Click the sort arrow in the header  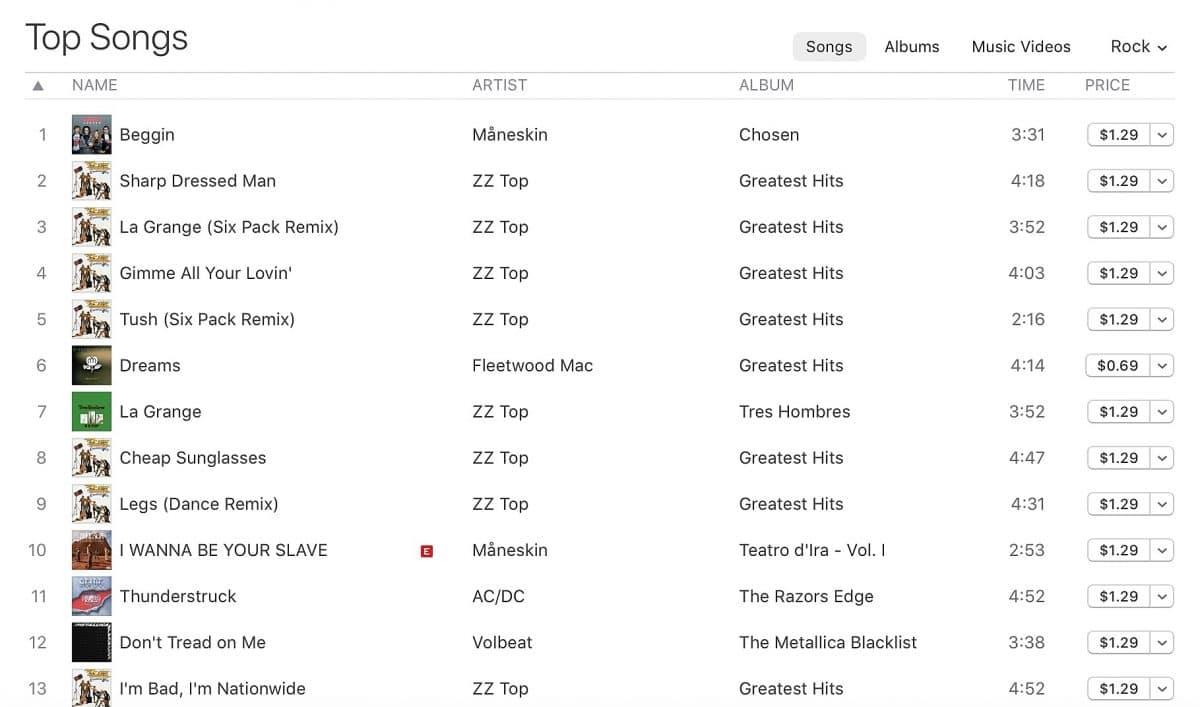(x=38, y=86)
